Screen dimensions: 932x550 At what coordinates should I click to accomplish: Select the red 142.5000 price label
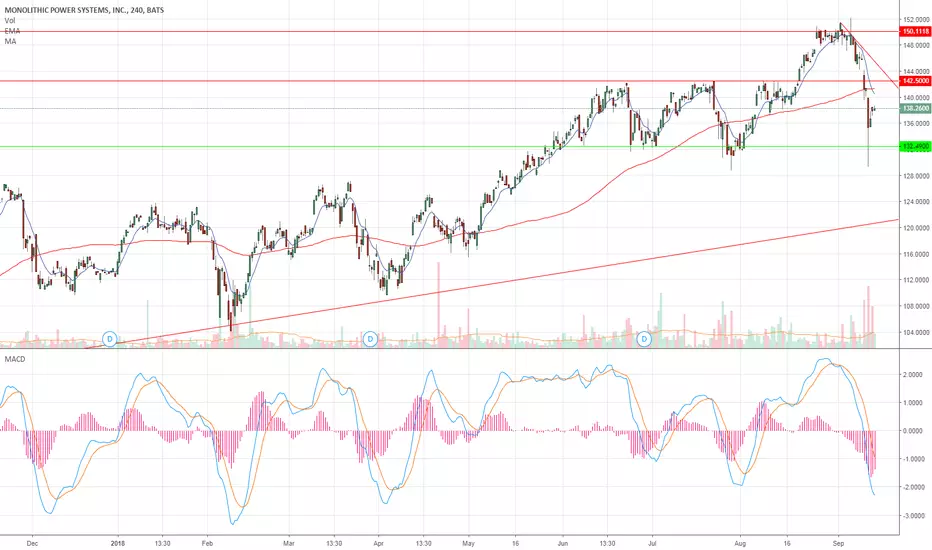pos(915,81)
